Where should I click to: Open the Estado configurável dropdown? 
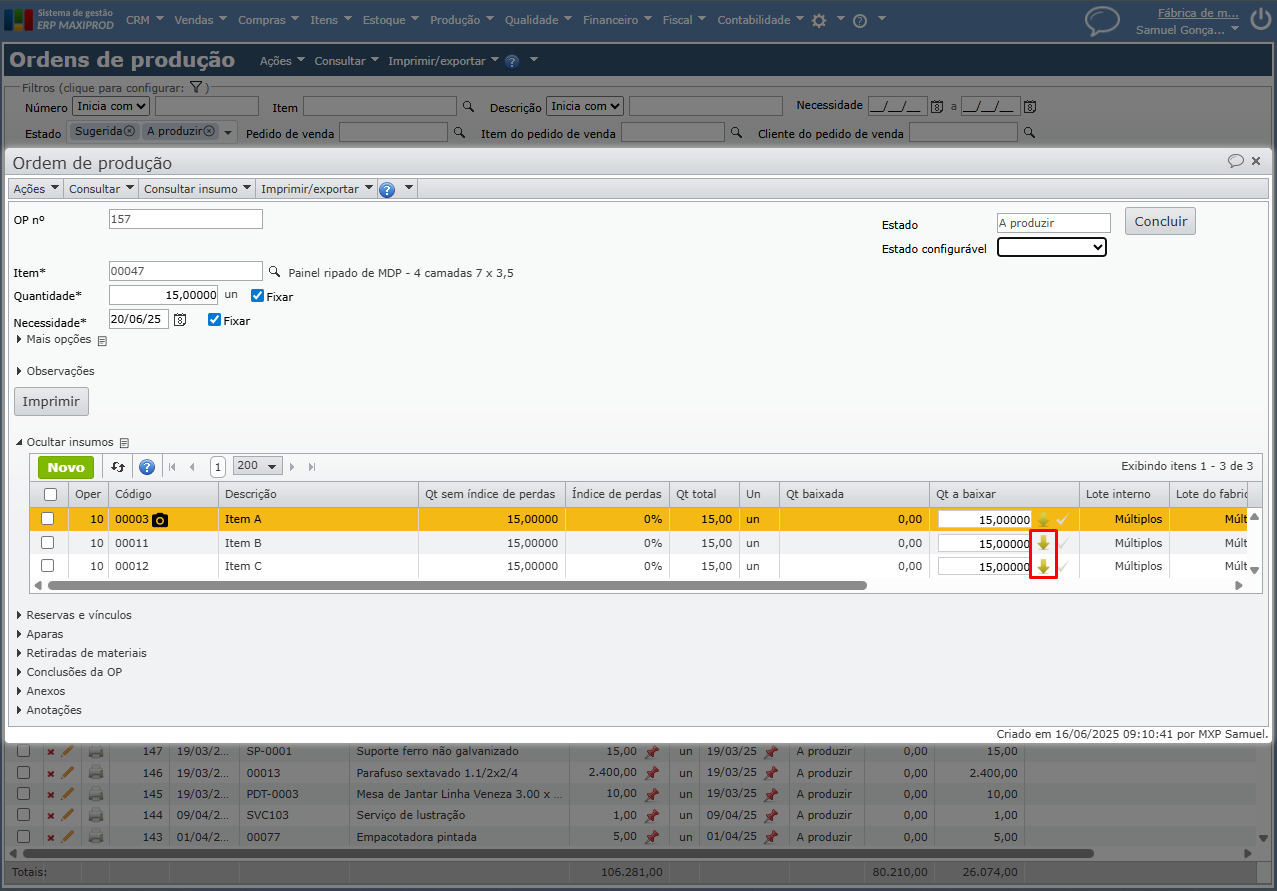click(x=1052, y=247)
